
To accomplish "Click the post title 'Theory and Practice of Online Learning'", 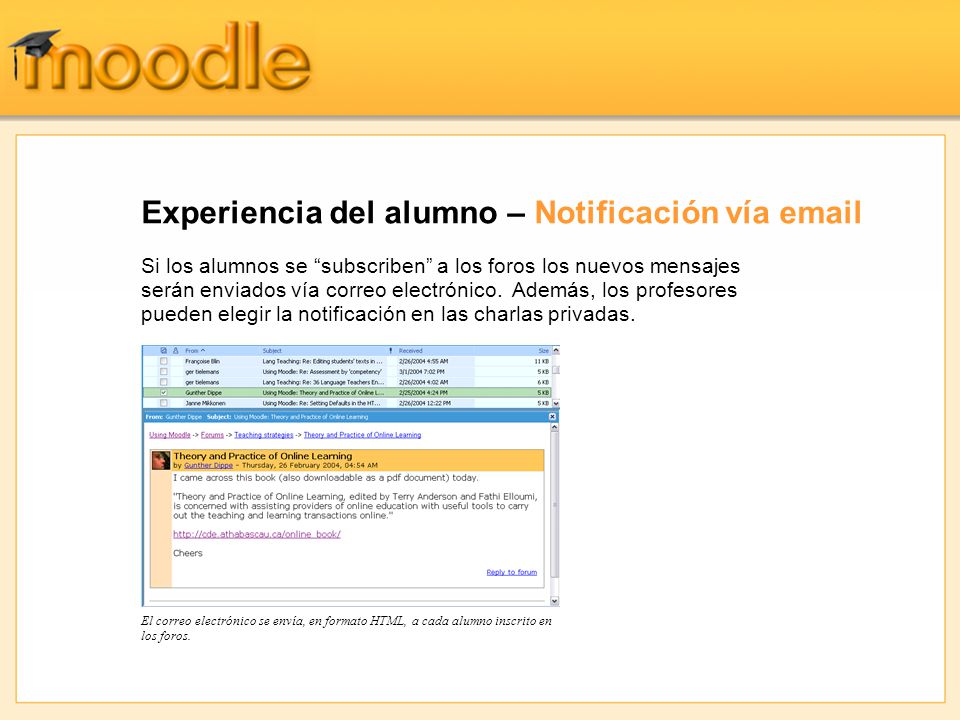I will [x=263, y=456].
